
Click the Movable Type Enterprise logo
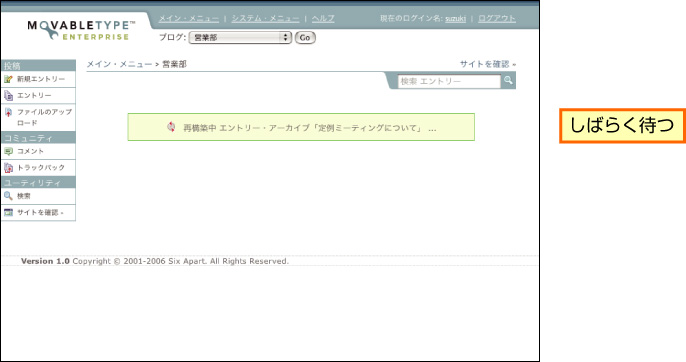81,30
